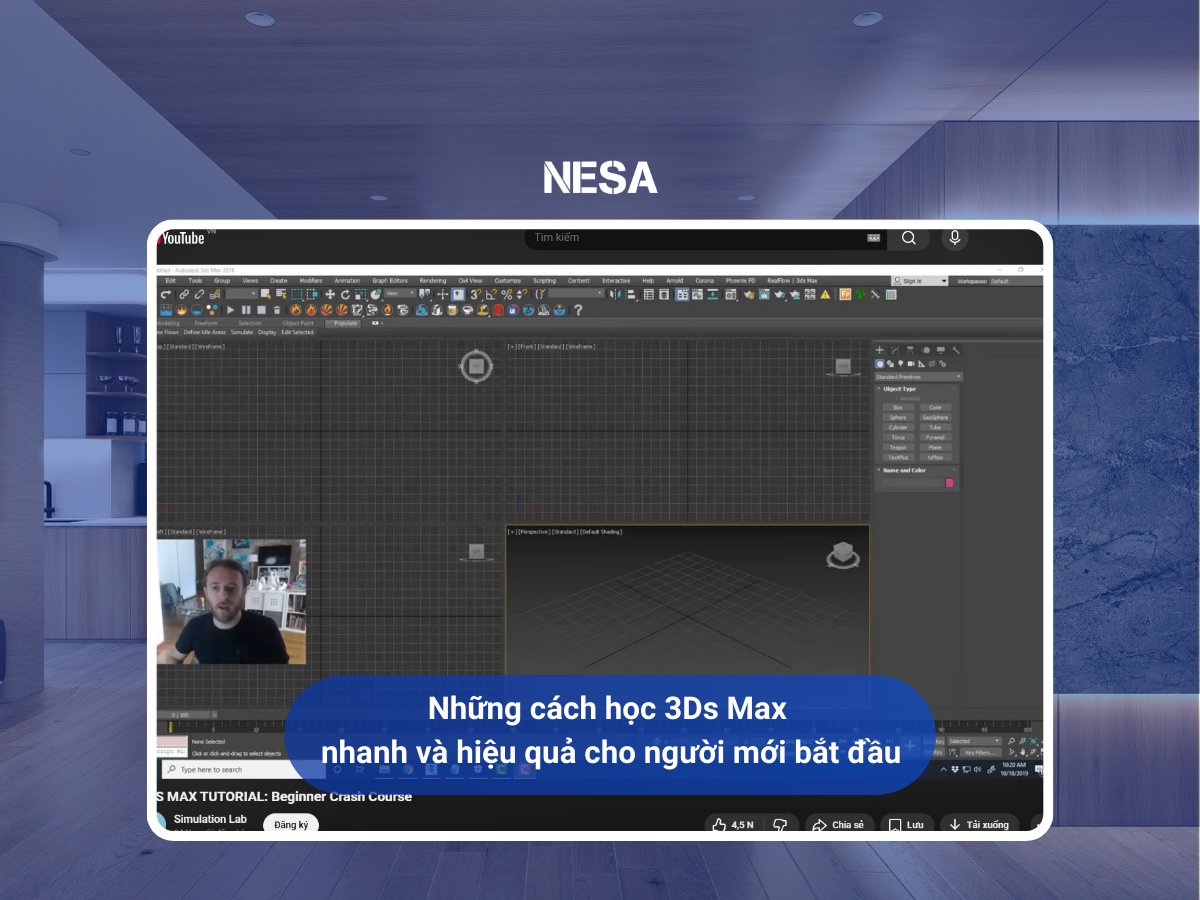Click the thumbs-up like icon
This screenshot has height=900, width=1200.
pos(719,825)
